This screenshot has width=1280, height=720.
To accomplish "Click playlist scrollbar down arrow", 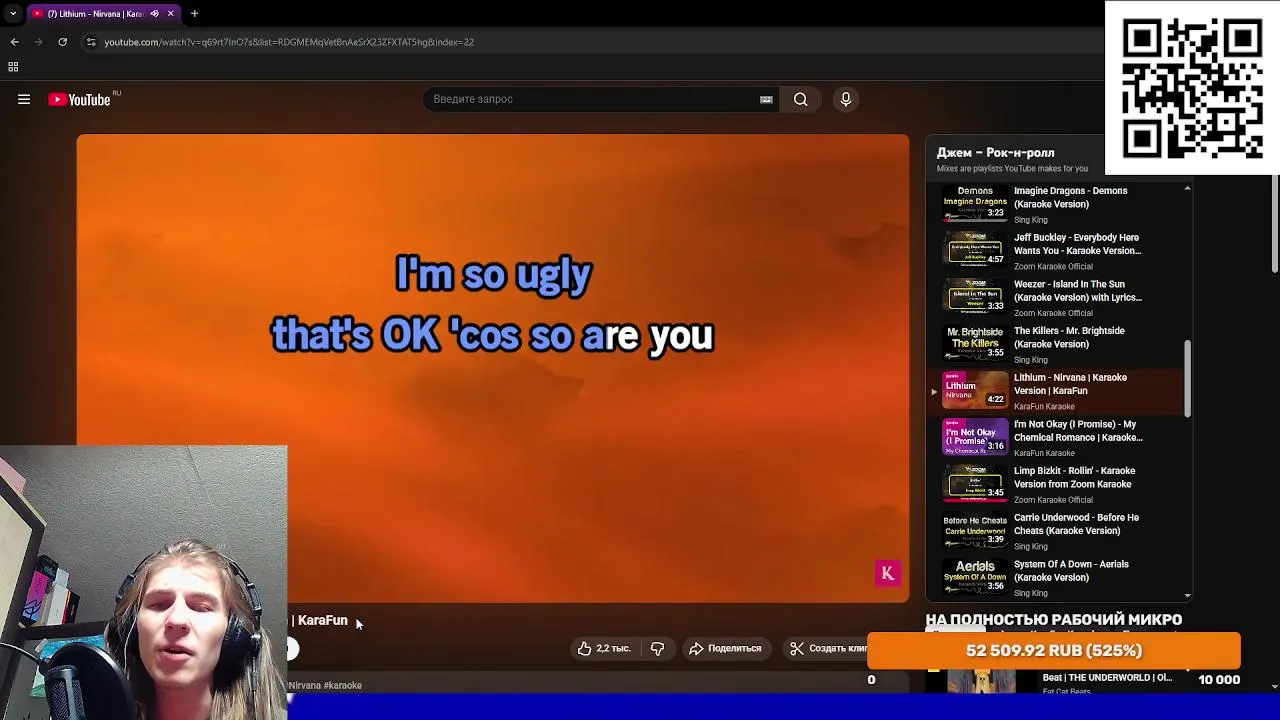I will [1187, 595].
